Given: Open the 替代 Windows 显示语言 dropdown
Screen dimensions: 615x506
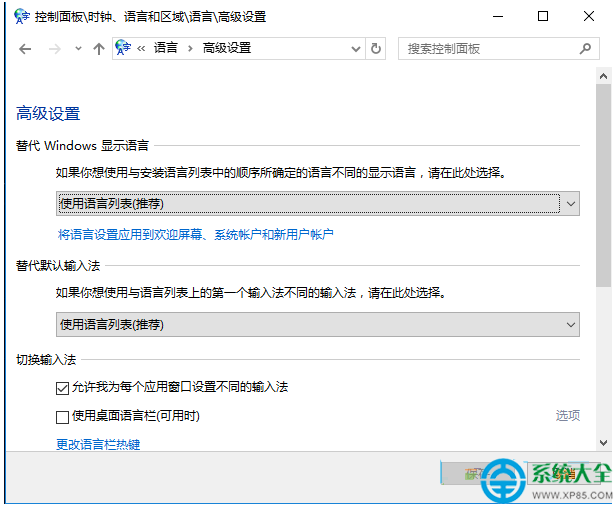Looking at the screenshot, I should (317, 203).
